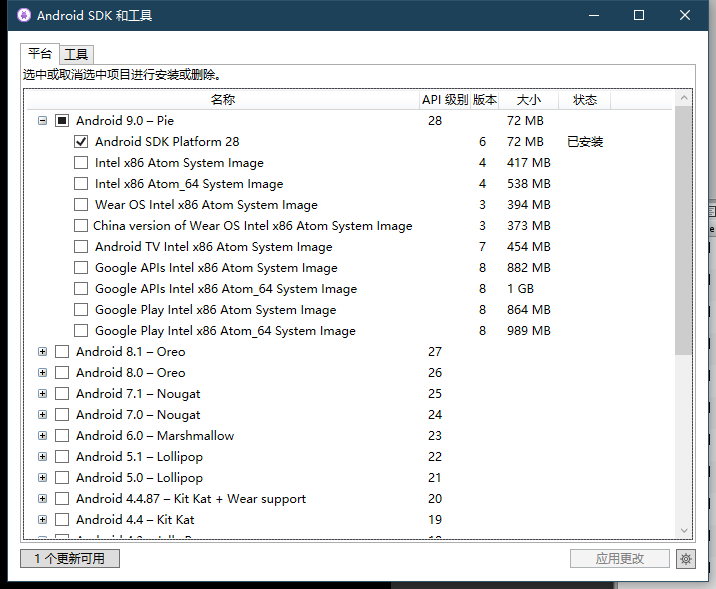Select Android 8.1 – Oreo checkbox
716x589 pixels.
coord(62,352)
